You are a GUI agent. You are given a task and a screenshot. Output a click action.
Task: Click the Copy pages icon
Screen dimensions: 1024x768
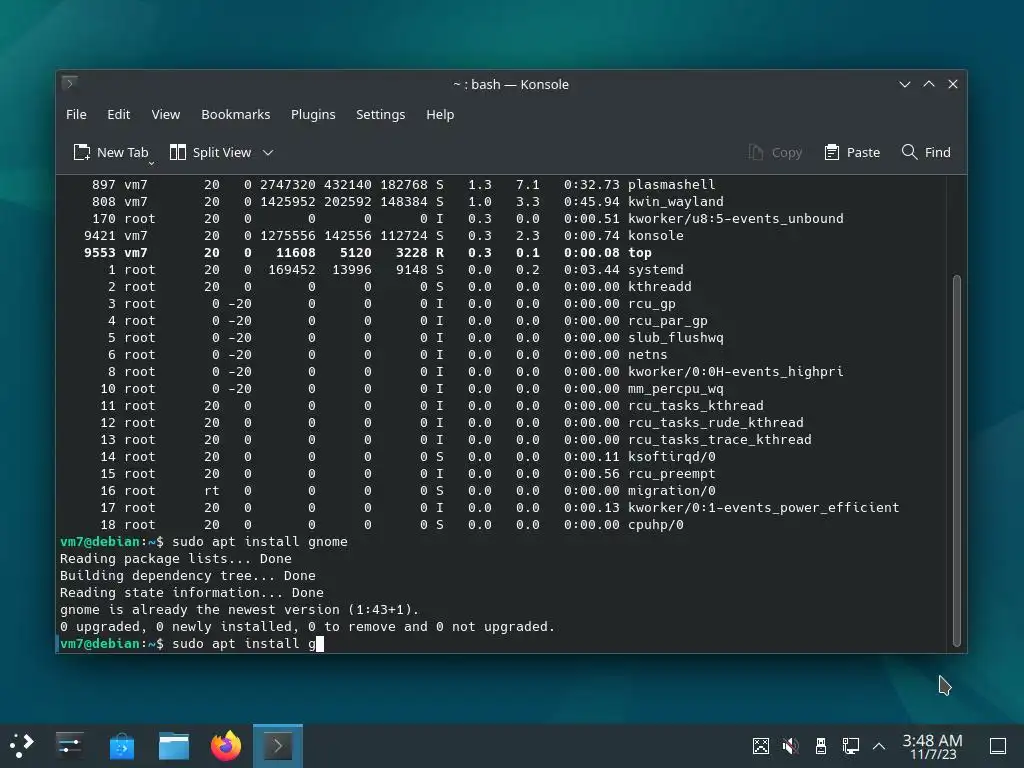tap(756, 152)
